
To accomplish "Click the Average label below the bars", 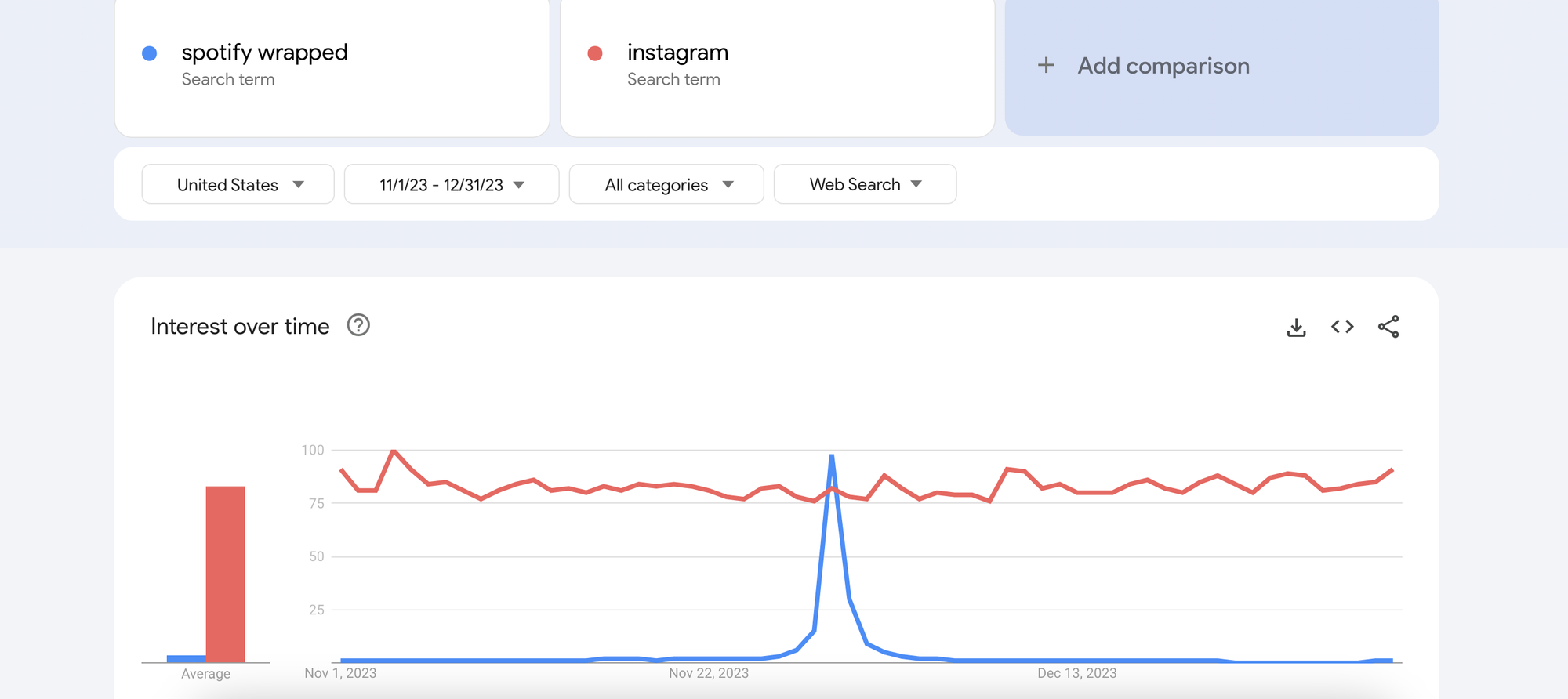I will (206, 673).
